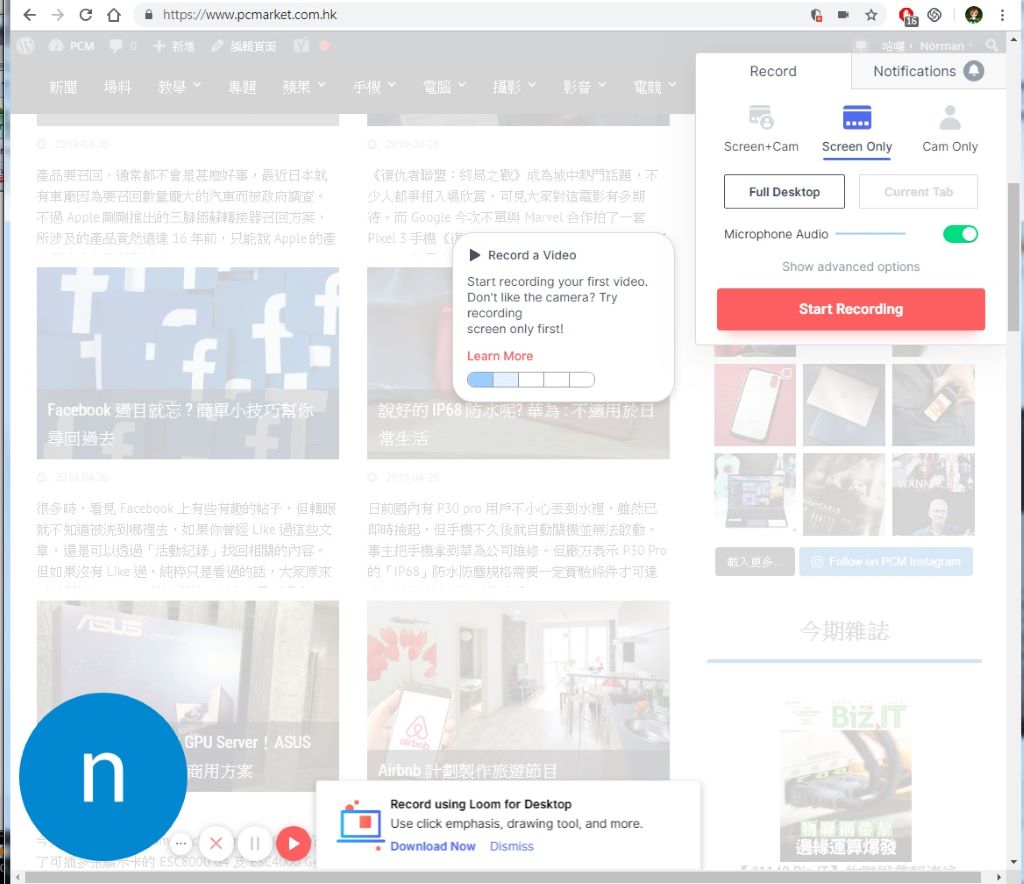
Task: Go back to the previous page
Action: (x=29, y=15)
